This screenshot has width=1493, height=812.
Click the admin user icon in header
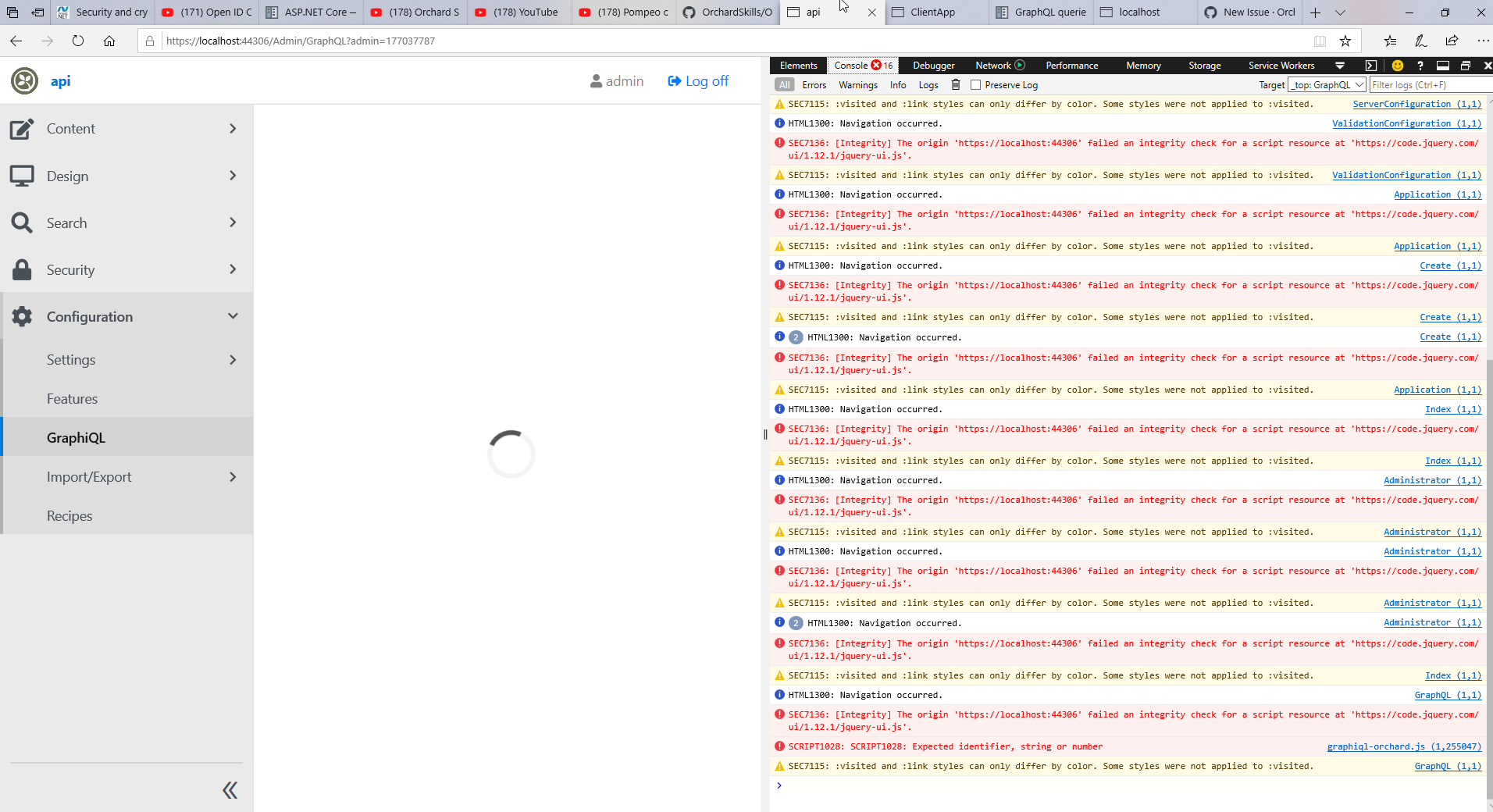tap(595, 80)
